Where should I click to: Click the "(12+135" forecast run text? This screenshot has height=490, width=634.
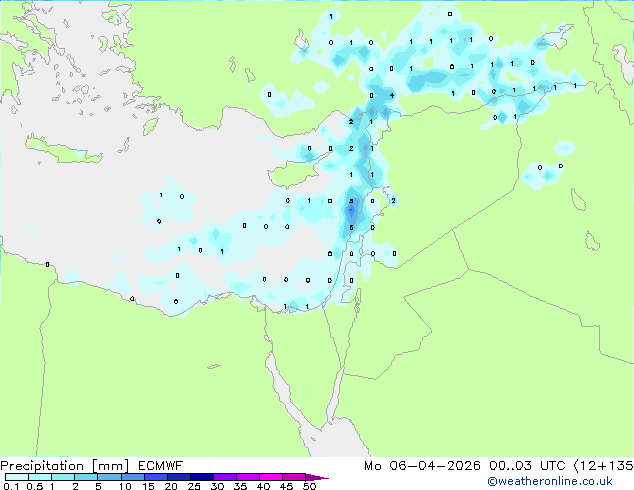pyautogui.click(x=603, y=466)
